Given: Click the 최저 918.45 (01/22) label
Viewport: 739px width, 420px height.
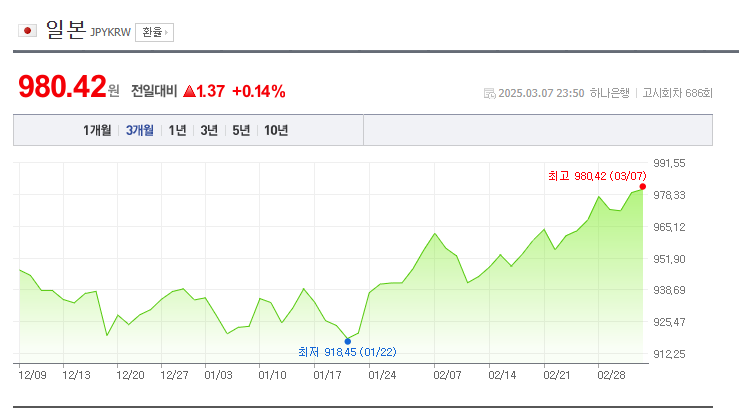Looking at the screenshot, I should (347, 352).
